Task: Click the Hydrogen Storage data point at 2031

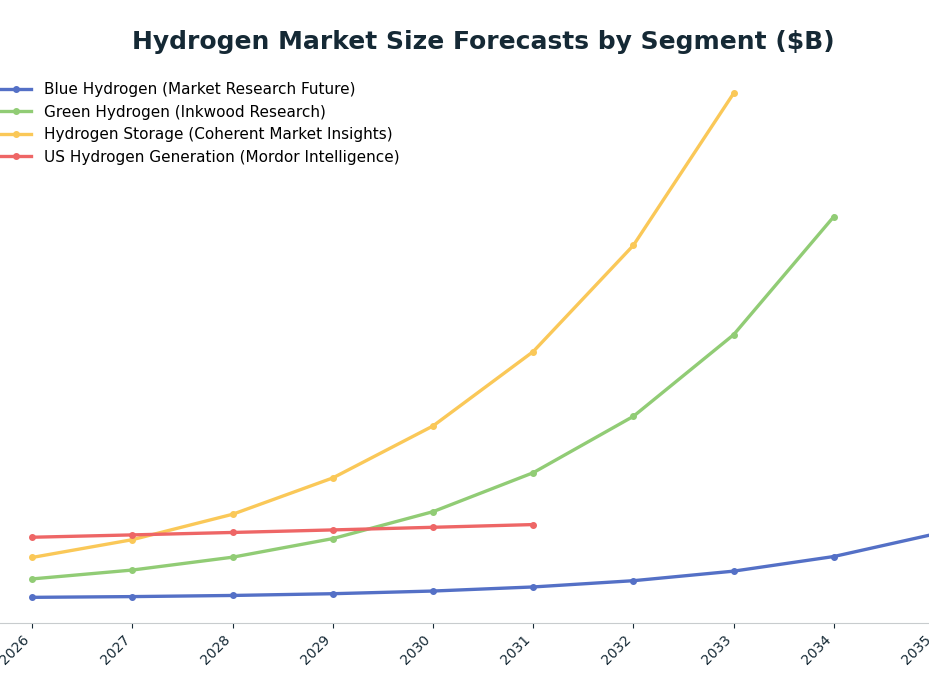Action: [x=533, y=352]
